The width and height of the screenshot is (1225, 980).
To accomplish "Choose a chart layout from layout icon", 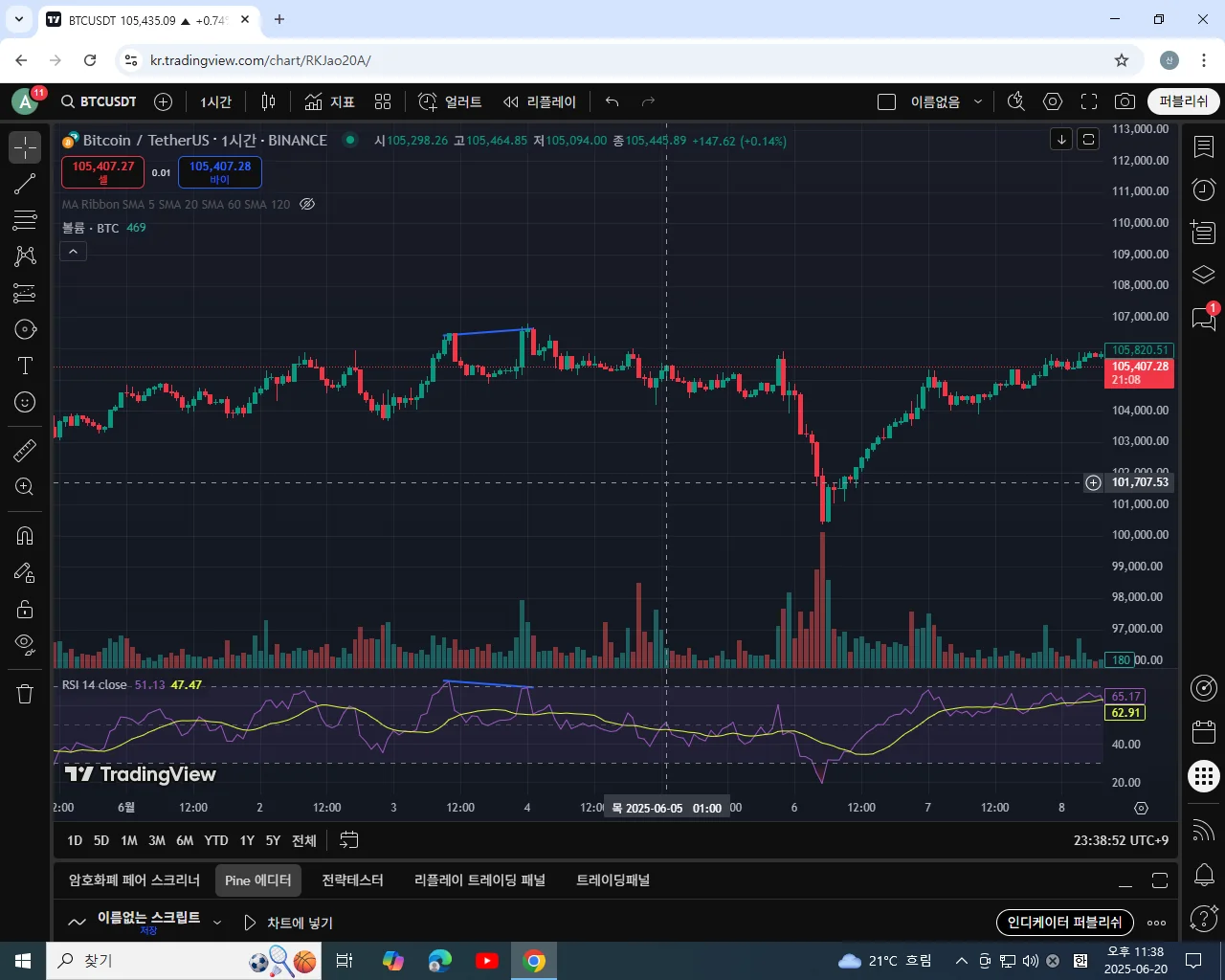I will tap(887, 101).
